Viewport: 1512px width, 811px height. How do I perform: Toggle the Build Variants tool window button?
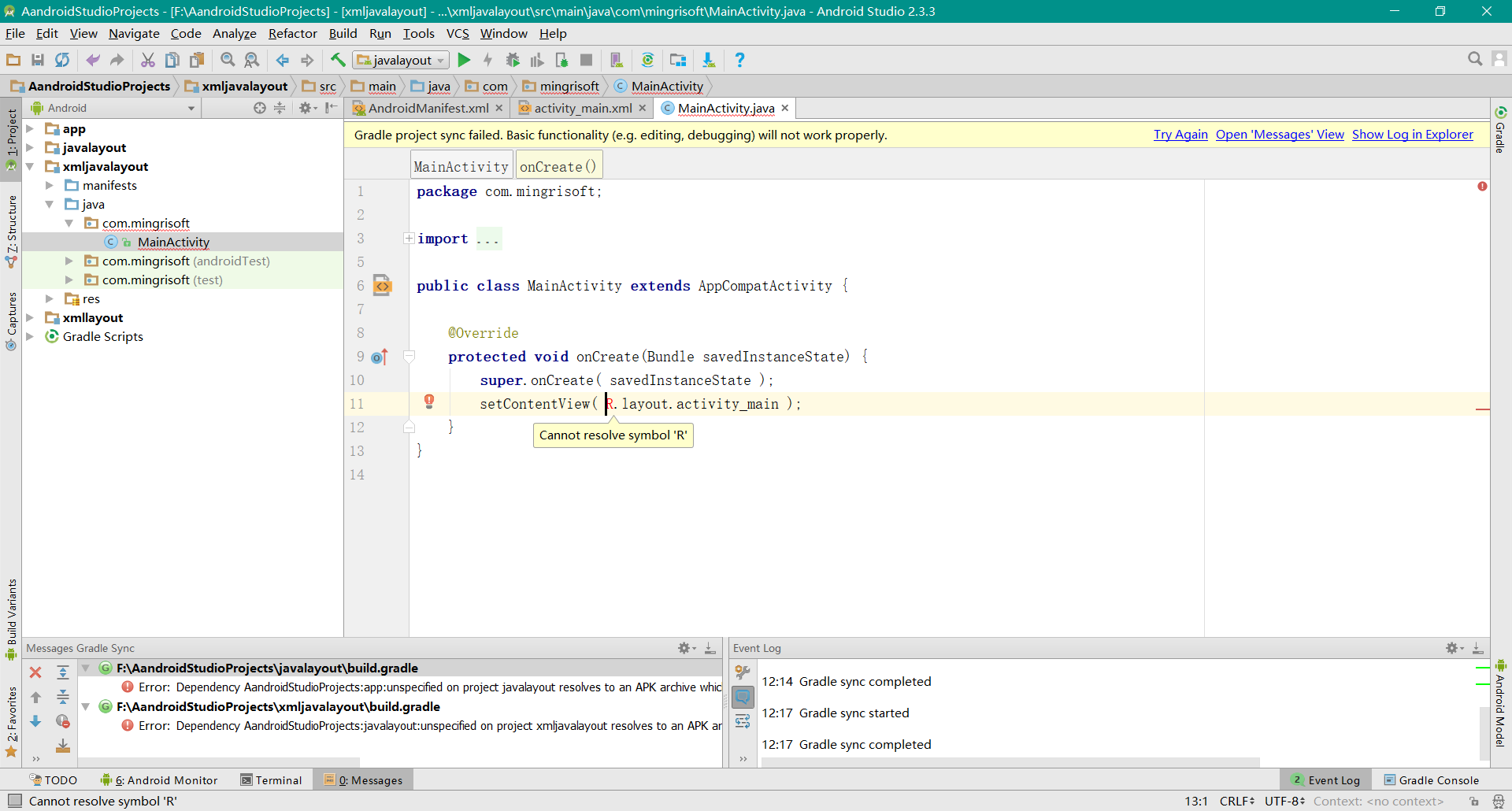(11, 620)
